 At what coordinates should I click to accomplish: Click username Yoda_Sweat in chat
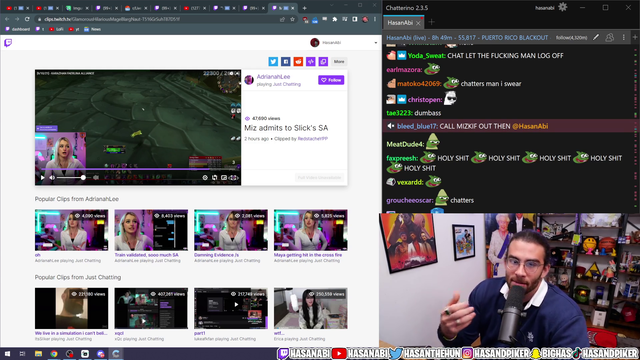(426, 56)
